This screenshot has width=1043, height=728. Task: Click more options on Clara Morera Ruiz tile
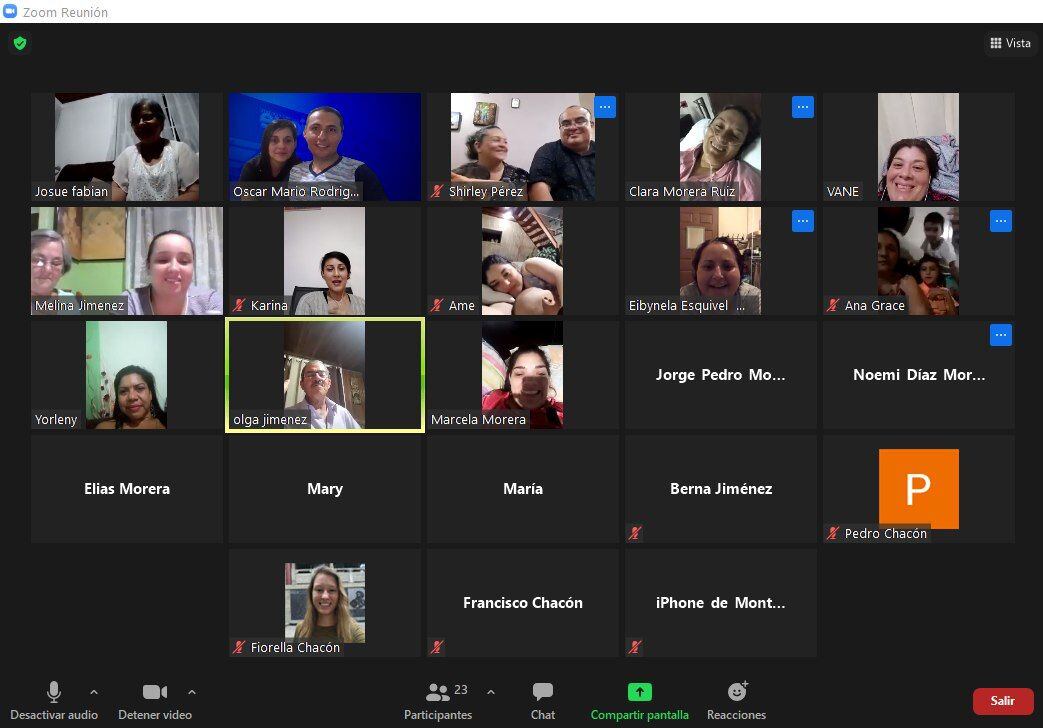click(x=803, y=107)
